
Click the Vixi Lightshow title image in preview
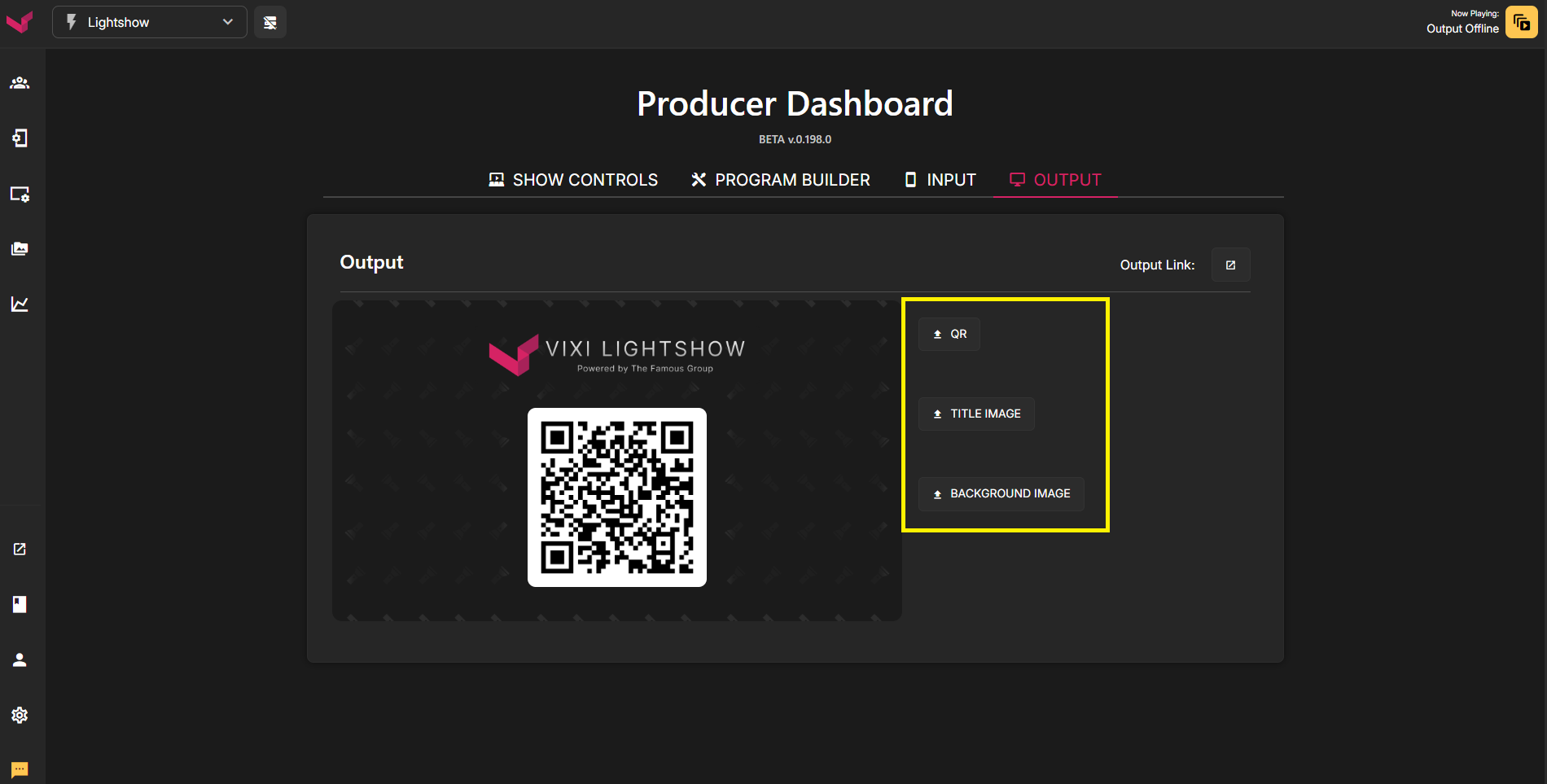pyautogui.click(x=617, y=355)
